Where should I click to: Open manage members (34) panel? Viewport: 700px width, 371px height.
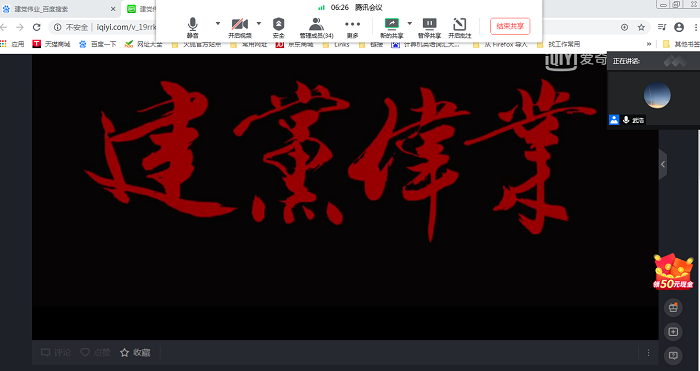tap(317, 28)
